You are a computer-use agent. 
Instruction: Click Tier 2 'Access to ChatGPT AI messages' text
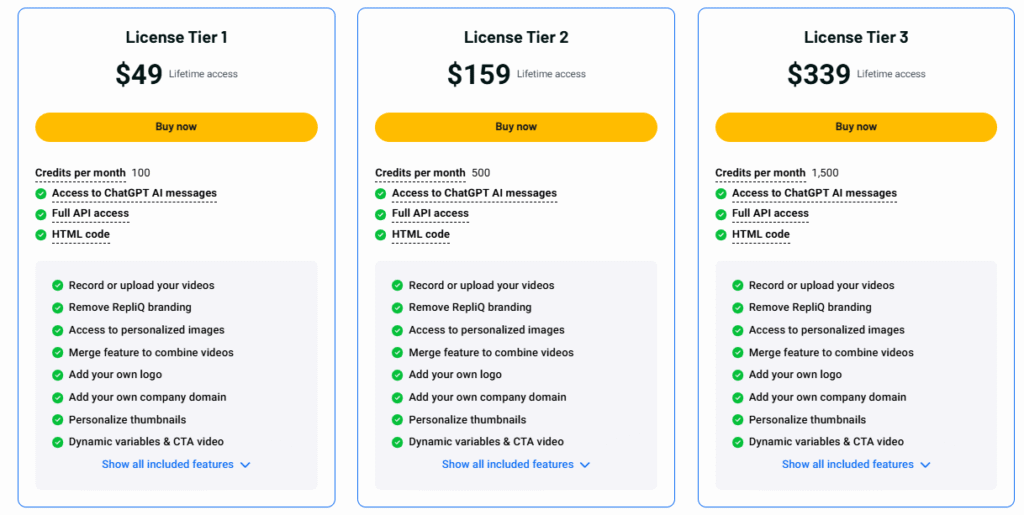pos(474,194)
